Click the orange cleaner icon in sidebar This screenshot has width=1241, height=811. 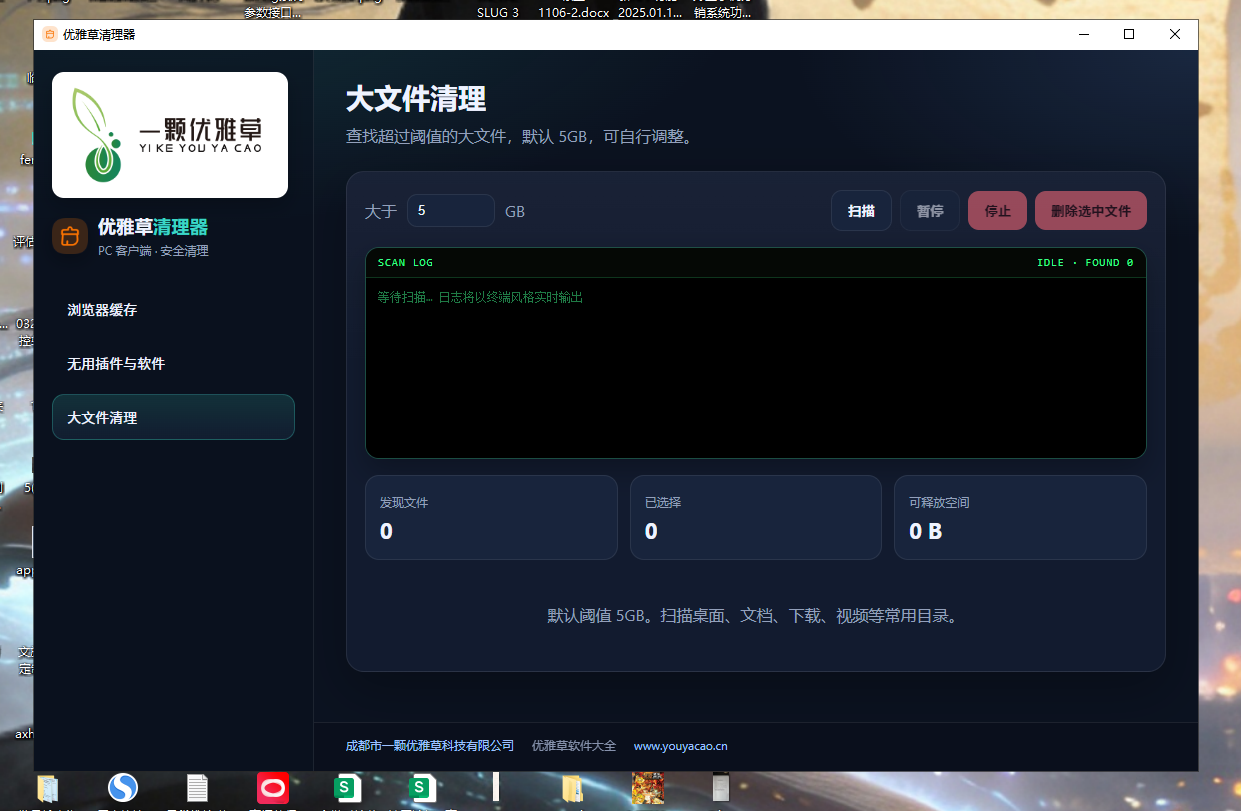[70, 236]
